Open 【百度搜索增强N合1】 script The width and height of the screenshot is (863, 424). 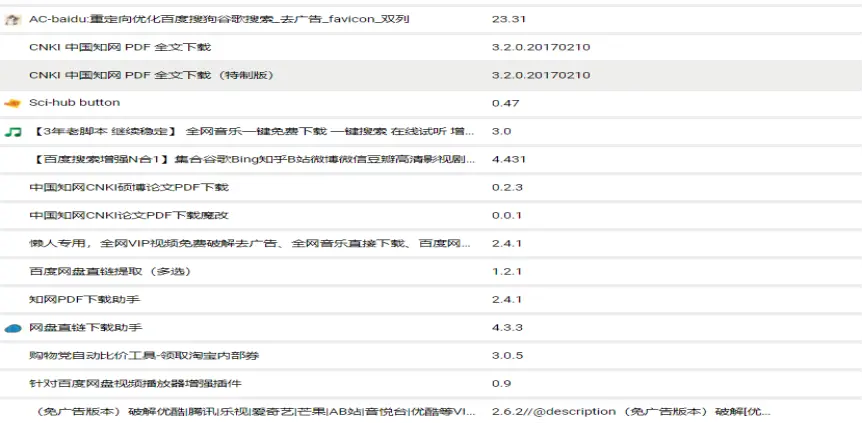(x=253, y=160)
